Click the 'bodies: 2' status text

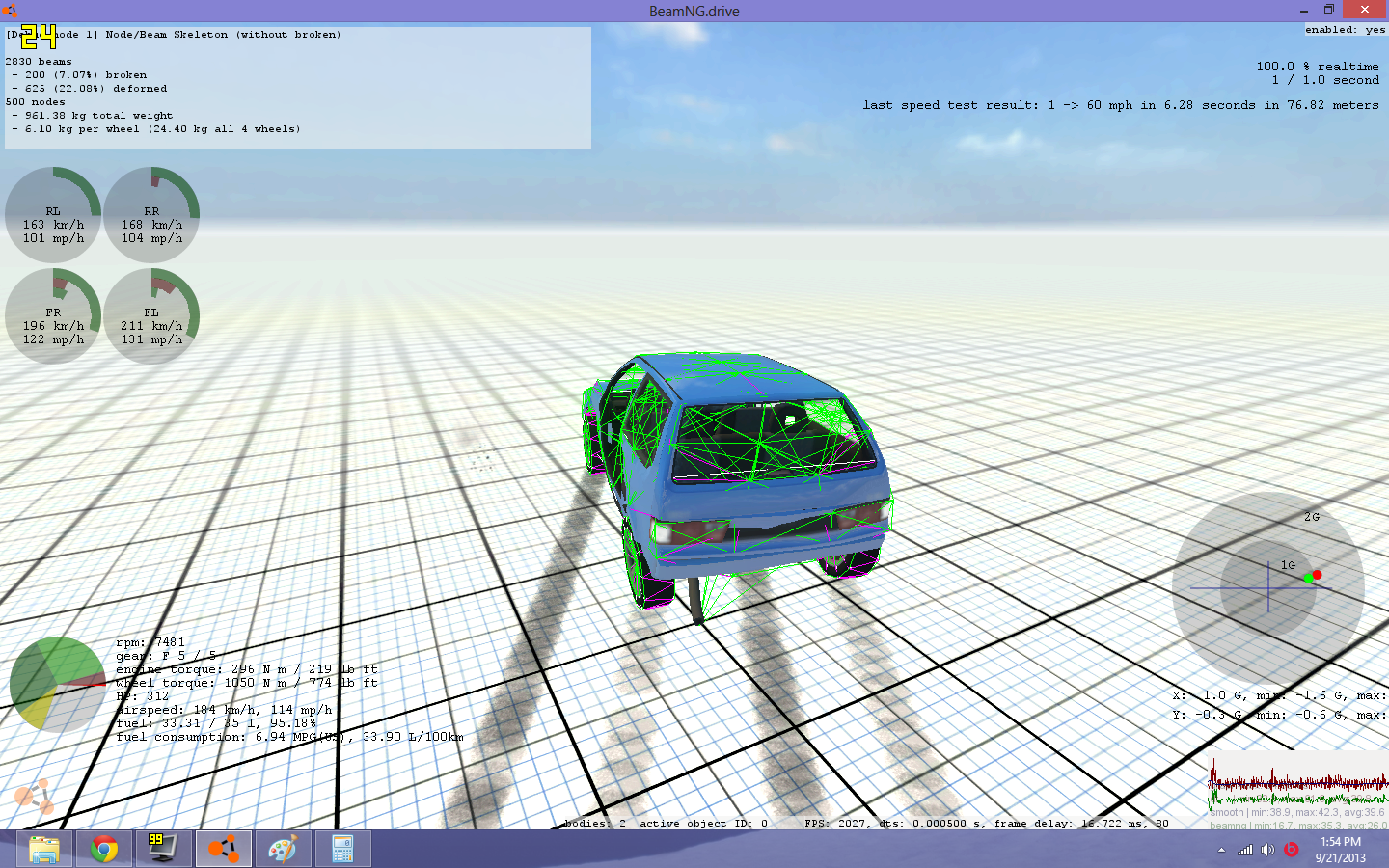(594, 824)
